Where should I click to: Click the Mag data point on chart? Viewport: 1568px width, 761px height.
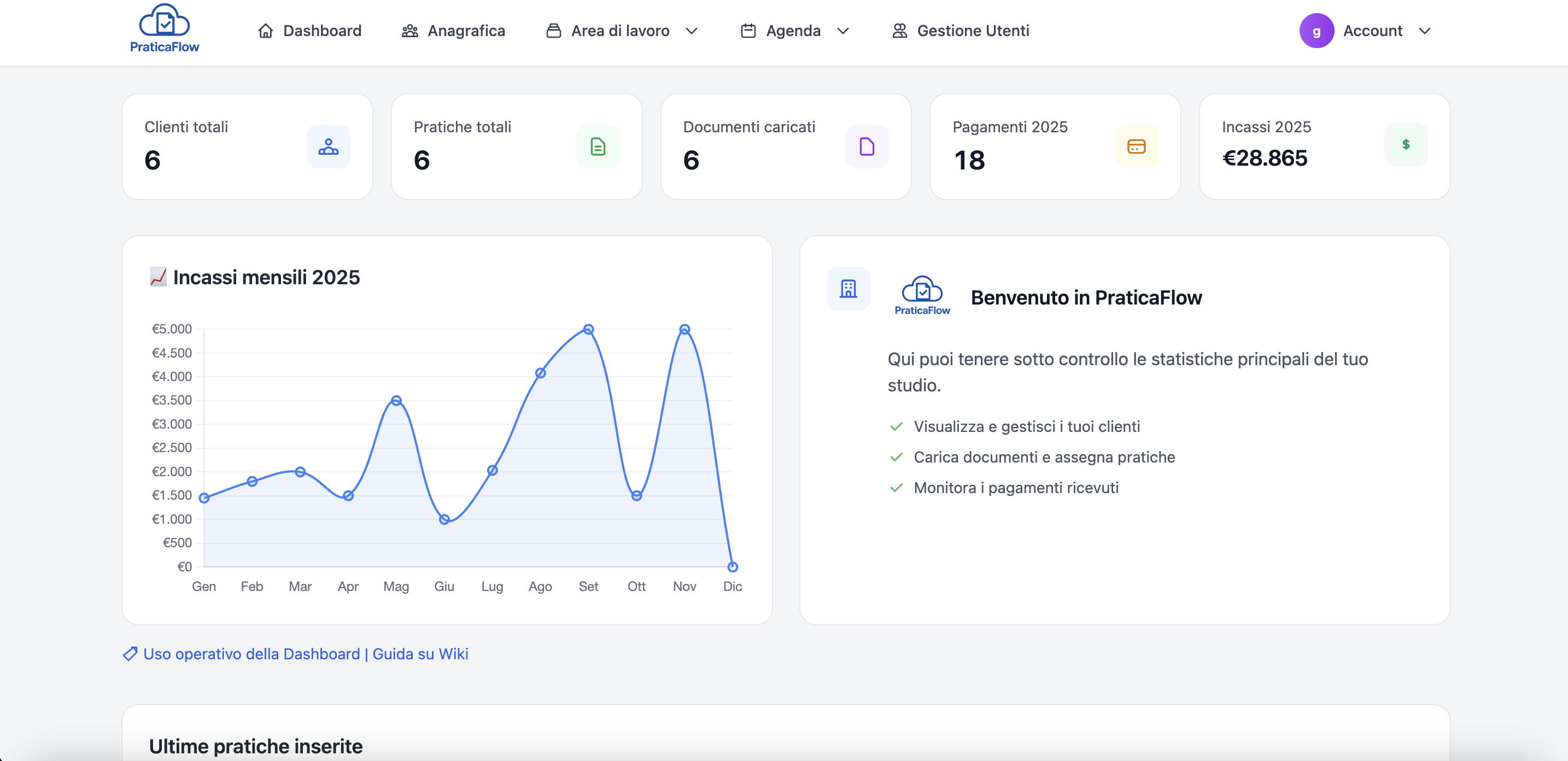(x=396, y=401)
